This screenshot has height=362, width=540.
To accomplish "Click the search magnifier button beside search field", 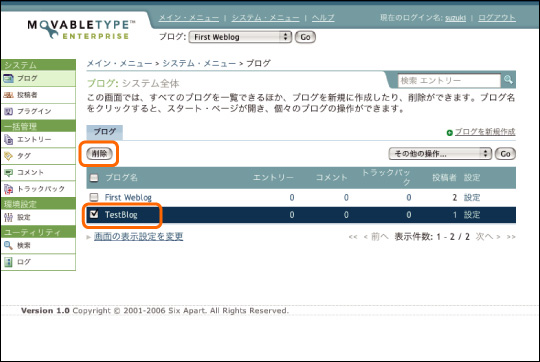I will click(x=508, y=80).
